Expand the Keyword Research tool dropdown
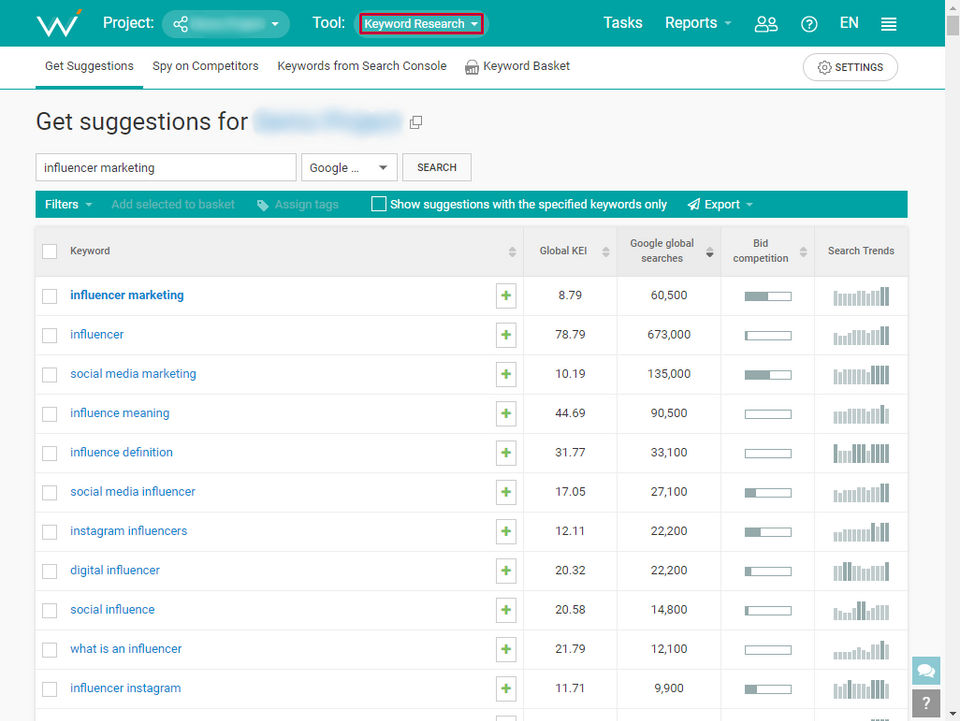 [421, 24]
